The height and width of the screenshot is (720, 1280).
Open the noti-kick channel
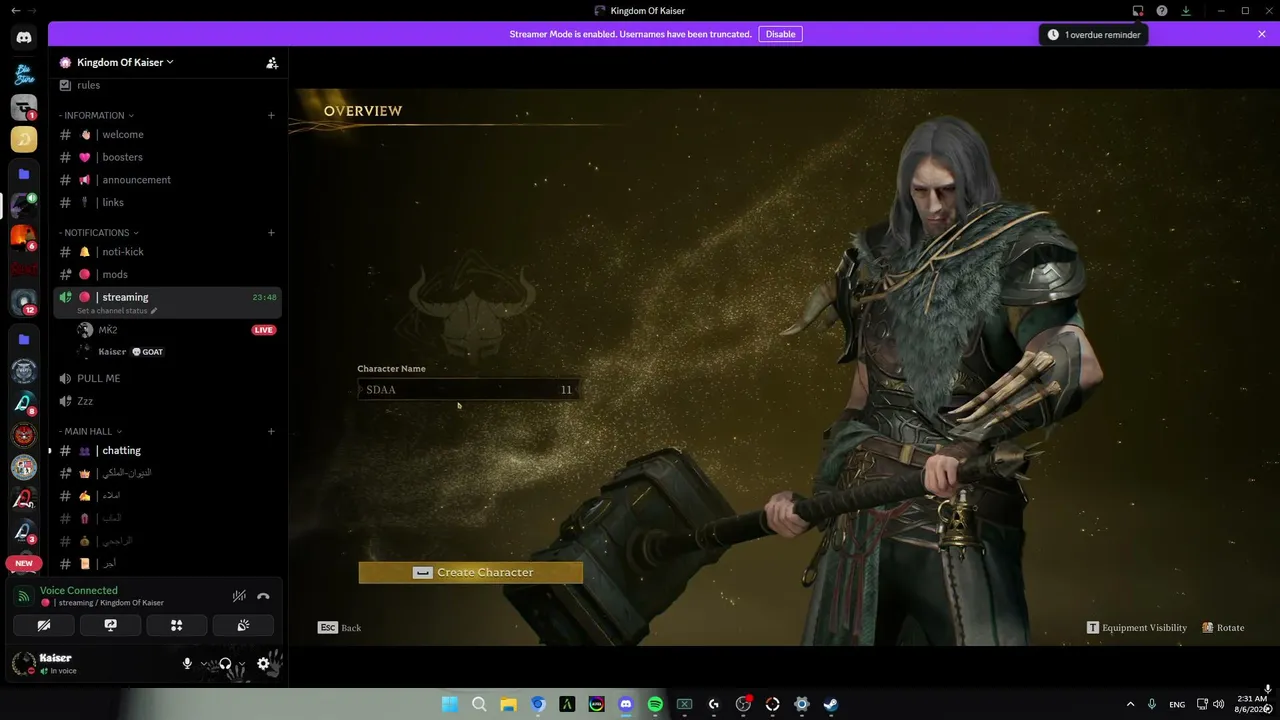point(167,252)
